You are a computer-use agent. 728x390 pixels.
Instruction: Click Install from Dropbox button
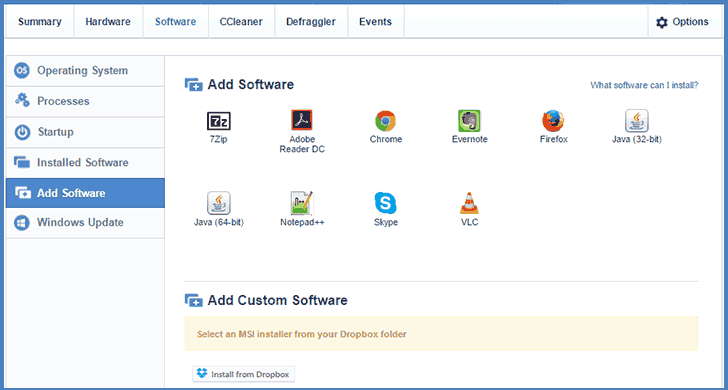[x=244, y=374]
